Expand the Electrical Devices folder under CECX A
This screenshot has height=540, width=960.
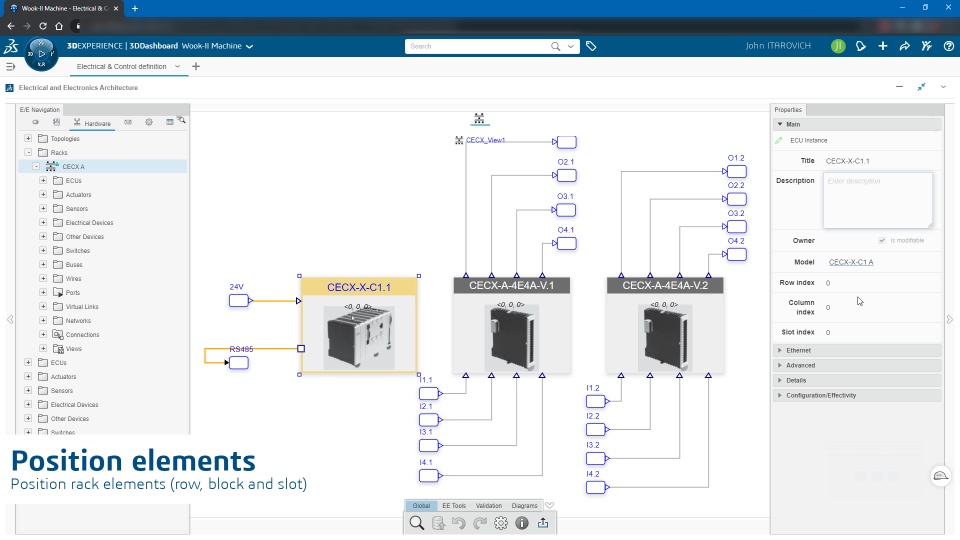[x=43, y=222]
